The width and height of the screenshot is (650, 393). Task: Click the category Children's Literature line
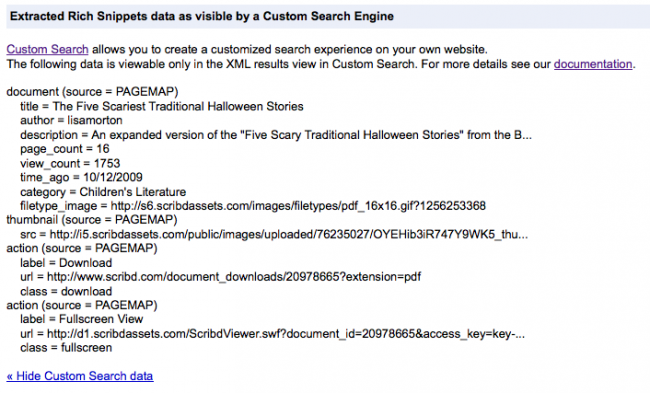click(103, 192)
